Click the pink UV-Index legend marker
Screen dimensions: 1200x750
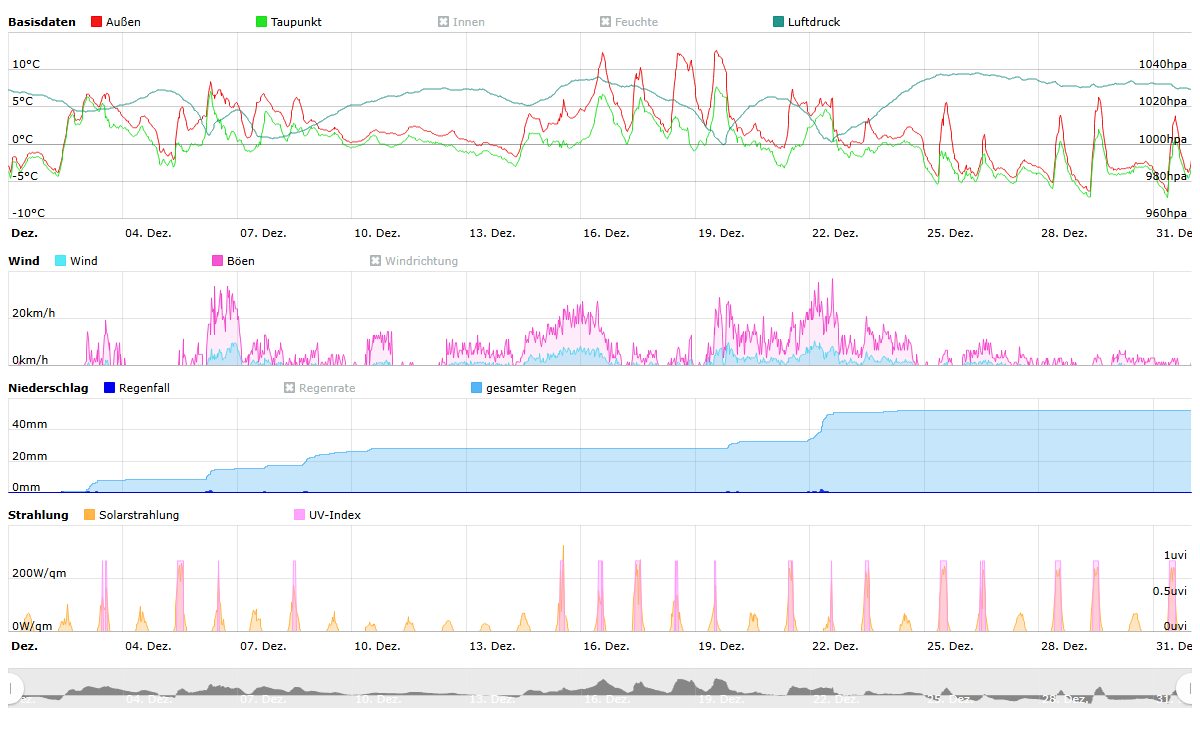300,515
